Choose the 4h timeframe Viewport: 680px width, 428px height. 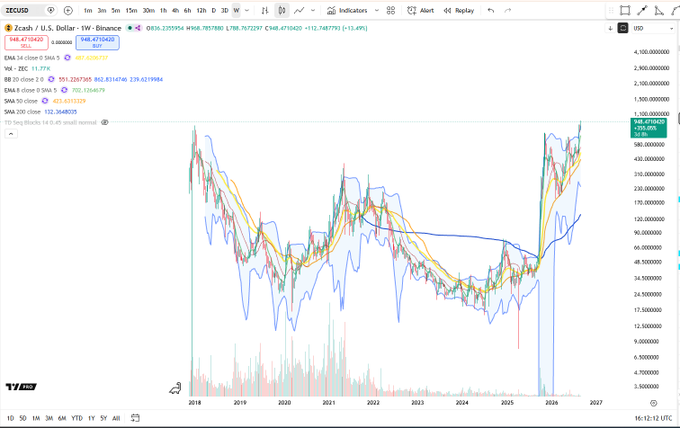[x=175, y=10]
